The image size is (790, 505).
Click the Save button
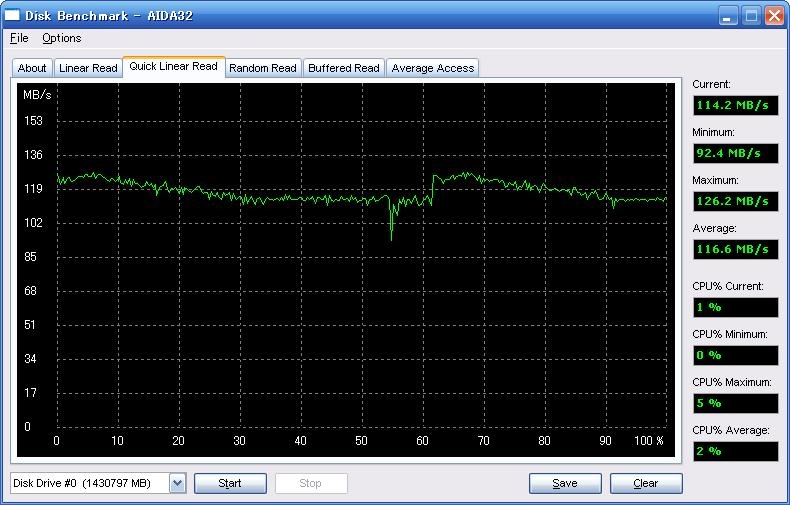click(565, 484)
